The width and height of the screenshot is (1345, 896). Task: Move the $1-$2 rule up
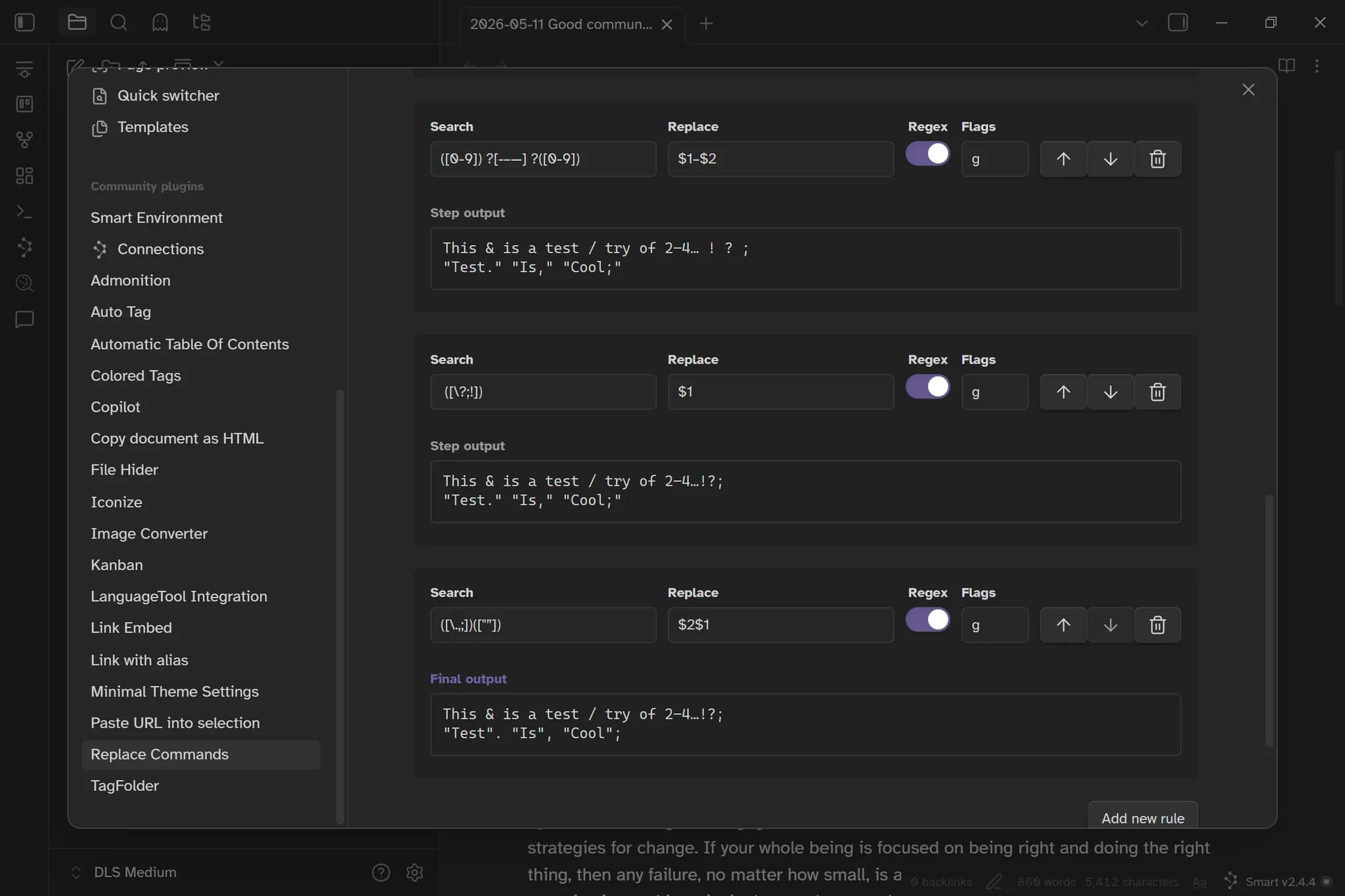click(x=1063, y=159)
